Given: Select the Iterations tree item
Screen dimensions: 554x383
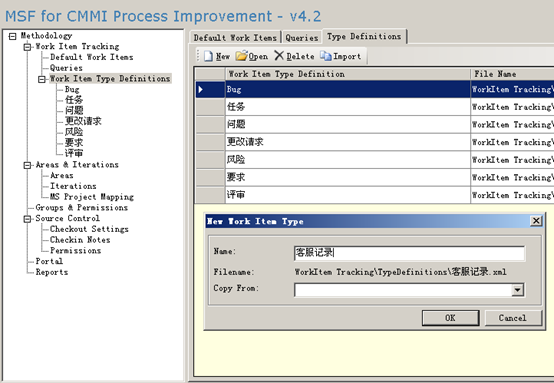Looking at the screenshot, I should coord(73,186).
